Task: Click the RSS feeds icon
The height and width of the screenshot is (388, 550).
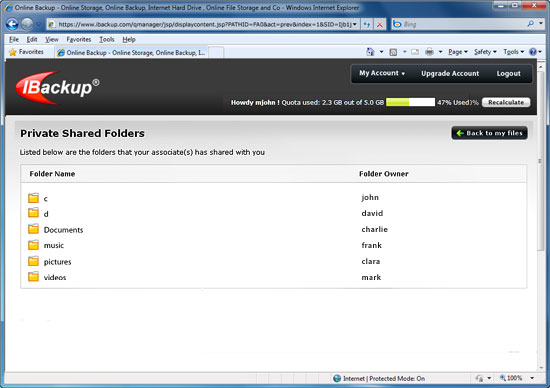Action: pos(393,52)
